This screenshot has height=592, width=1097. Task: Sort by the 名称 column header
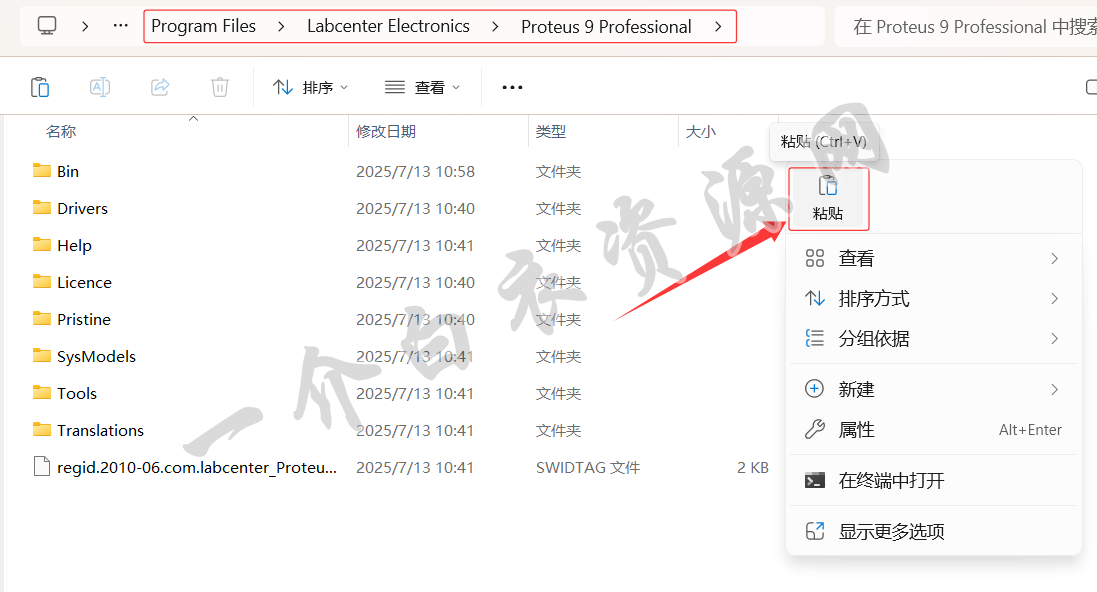click(x=61, y=132)
